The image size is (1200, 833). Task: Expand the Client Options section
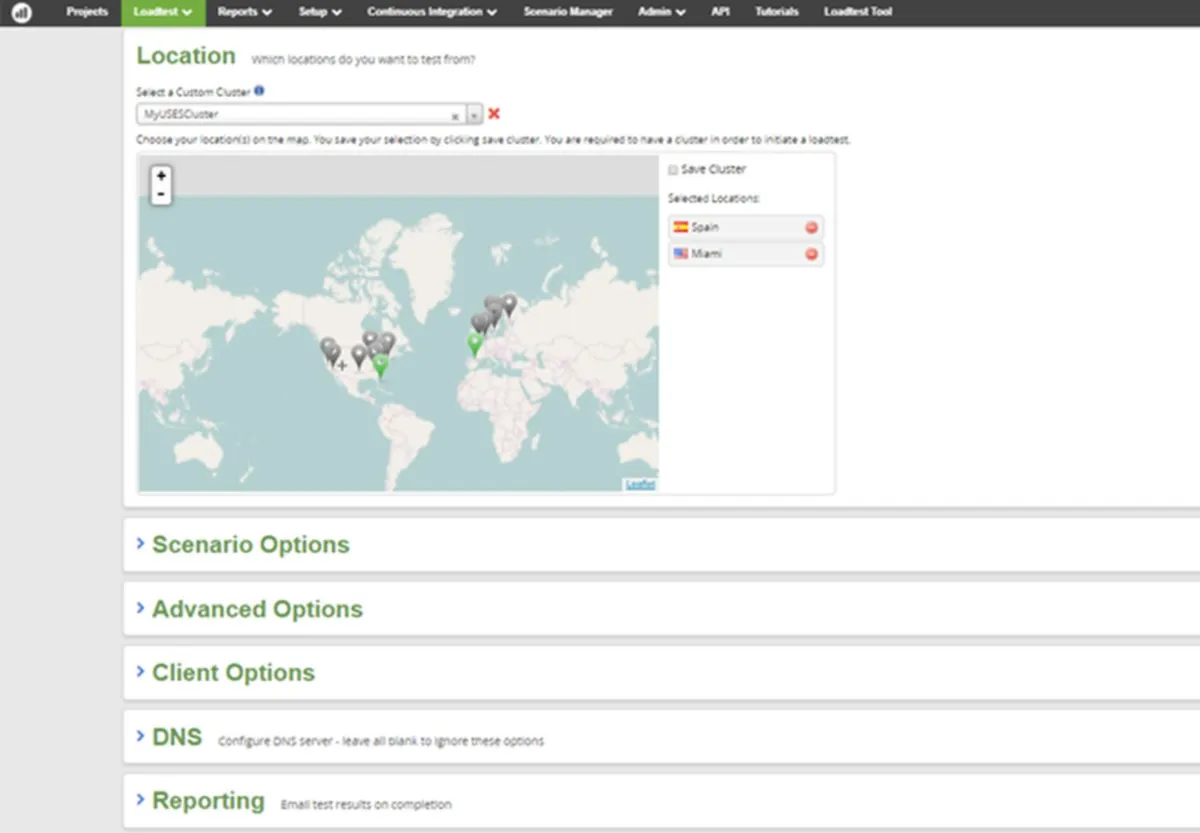(232, 673)
